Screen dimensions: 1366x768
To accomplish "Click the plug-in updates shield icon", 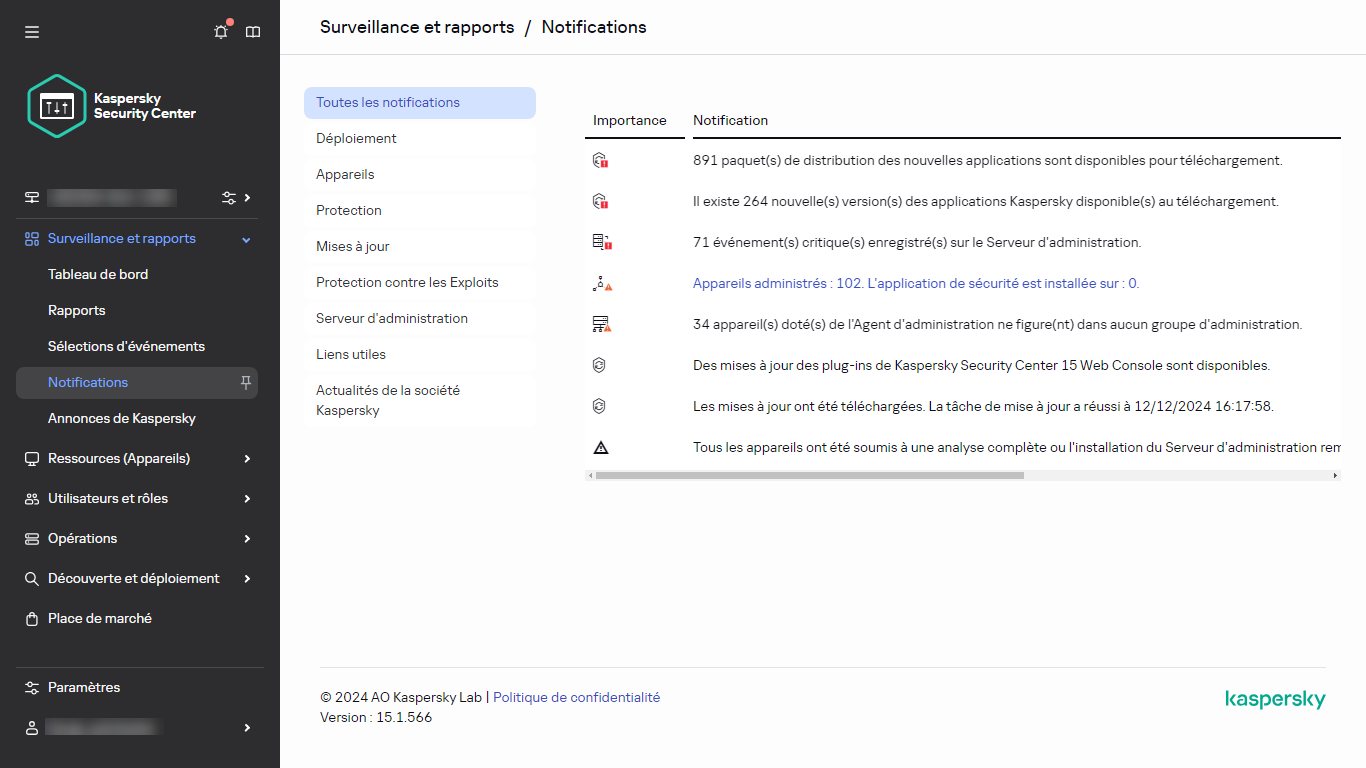I will point(601,365).
